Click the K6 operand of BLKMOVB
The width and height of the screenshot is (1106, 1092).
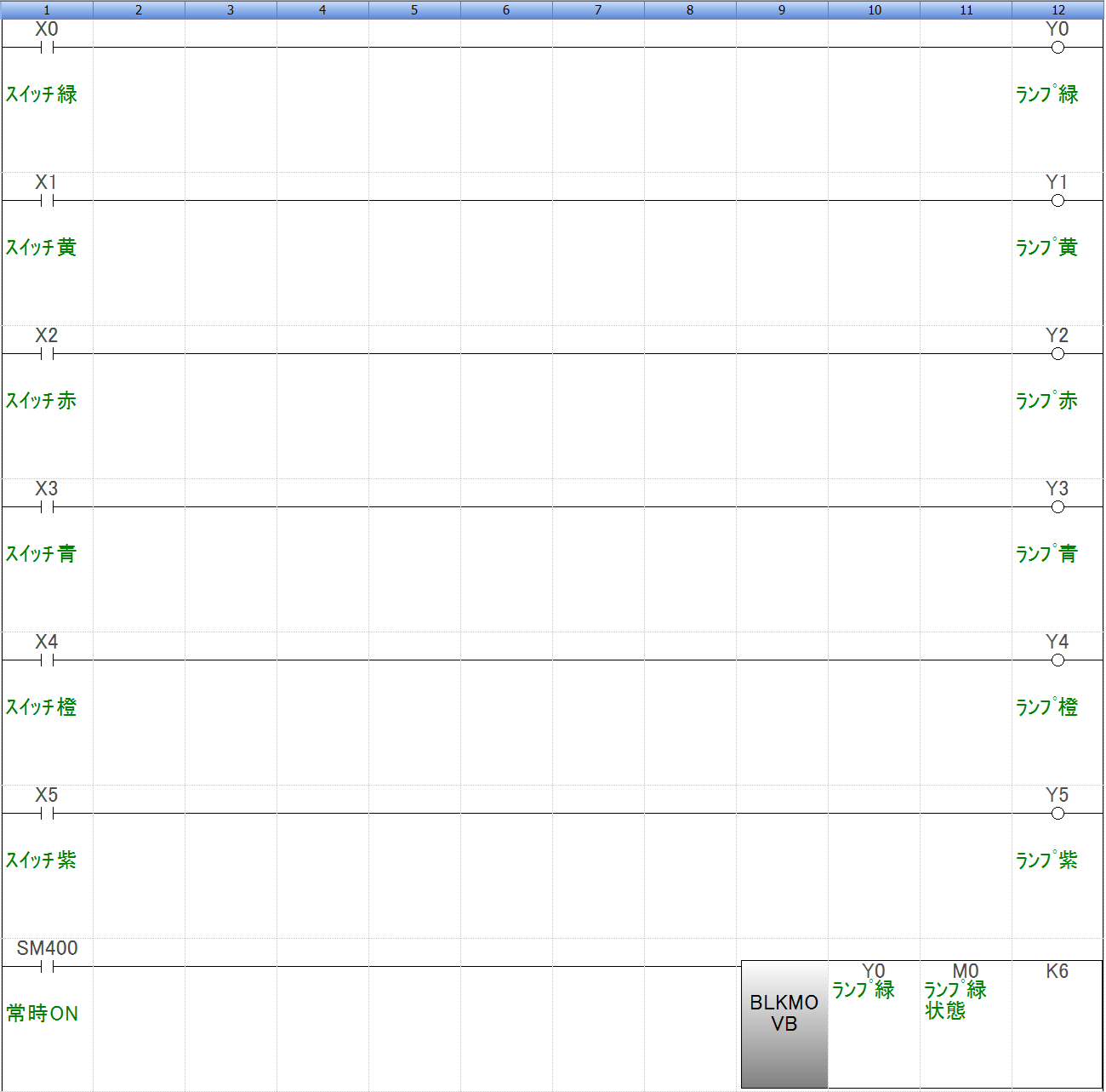pyautogui.click(x=1057, y=972)
